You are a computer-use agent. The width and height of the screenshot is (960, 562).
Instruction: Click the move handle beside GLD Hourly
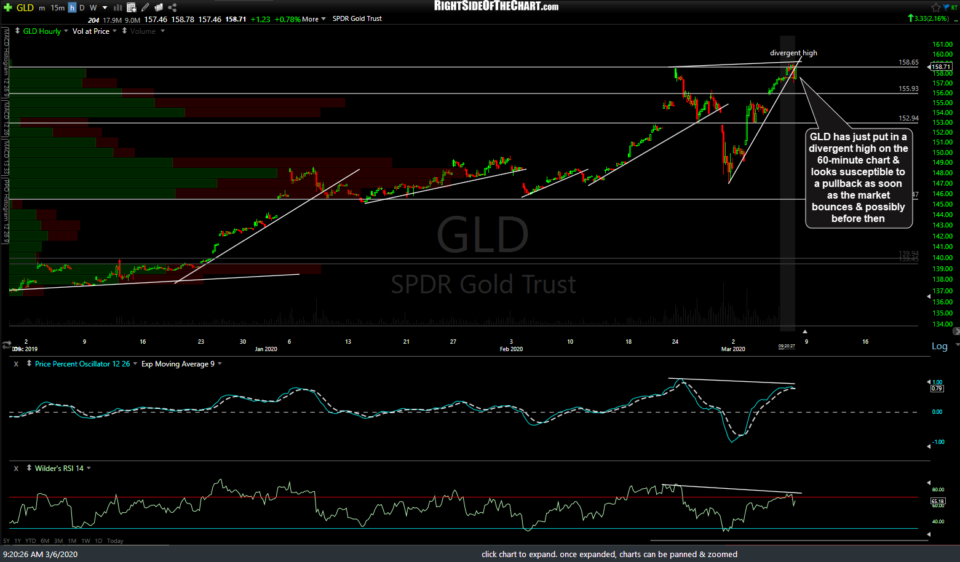17,31
